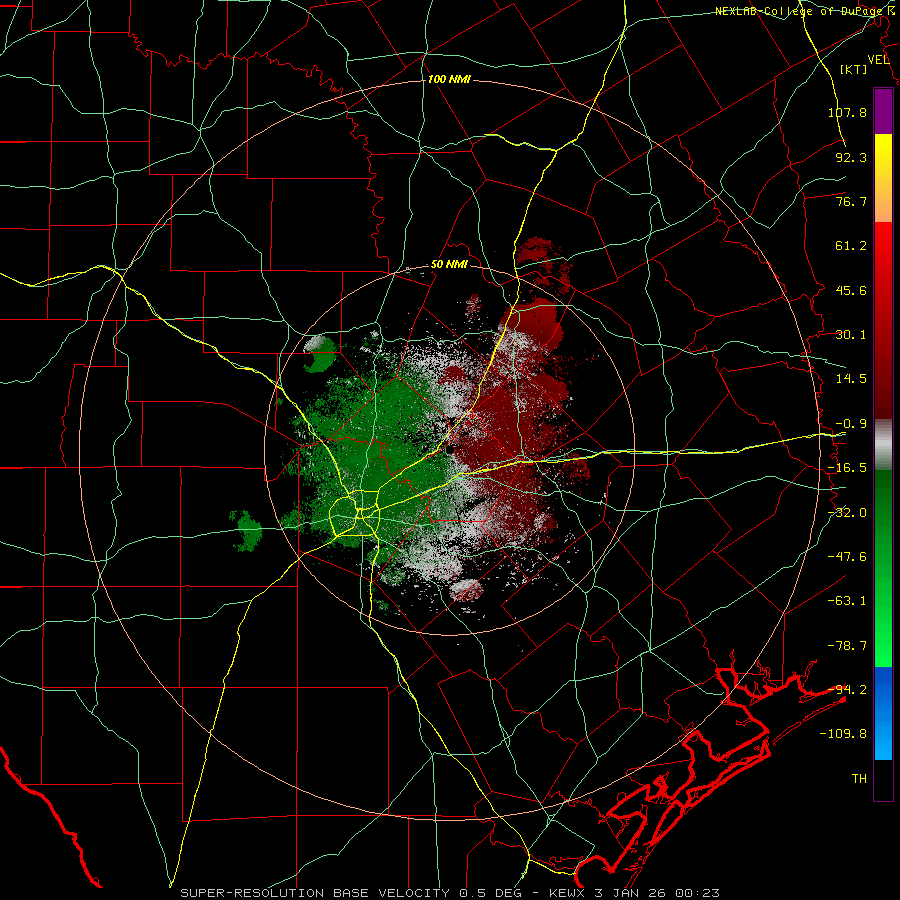Click the 30.1 legend value

point(851,335)
